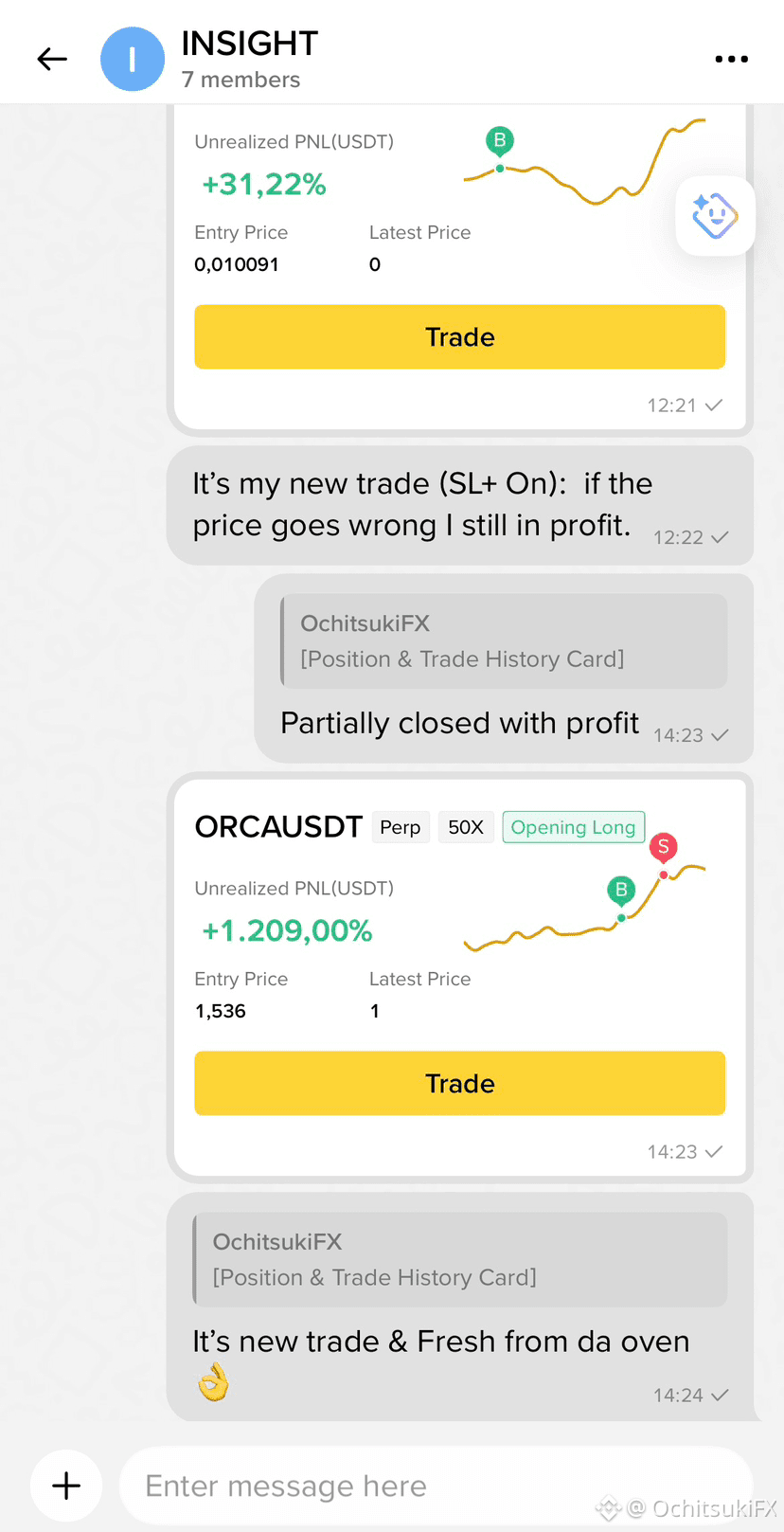Open the INSIGHT group avatar

[x=133, y=59]
